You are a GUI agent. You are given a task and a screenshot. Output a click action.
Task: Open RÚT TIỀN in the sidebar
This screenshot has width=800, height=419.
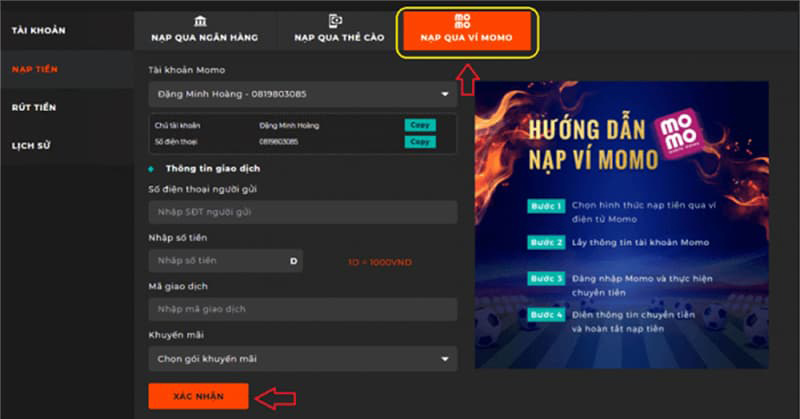pos(33,107)
